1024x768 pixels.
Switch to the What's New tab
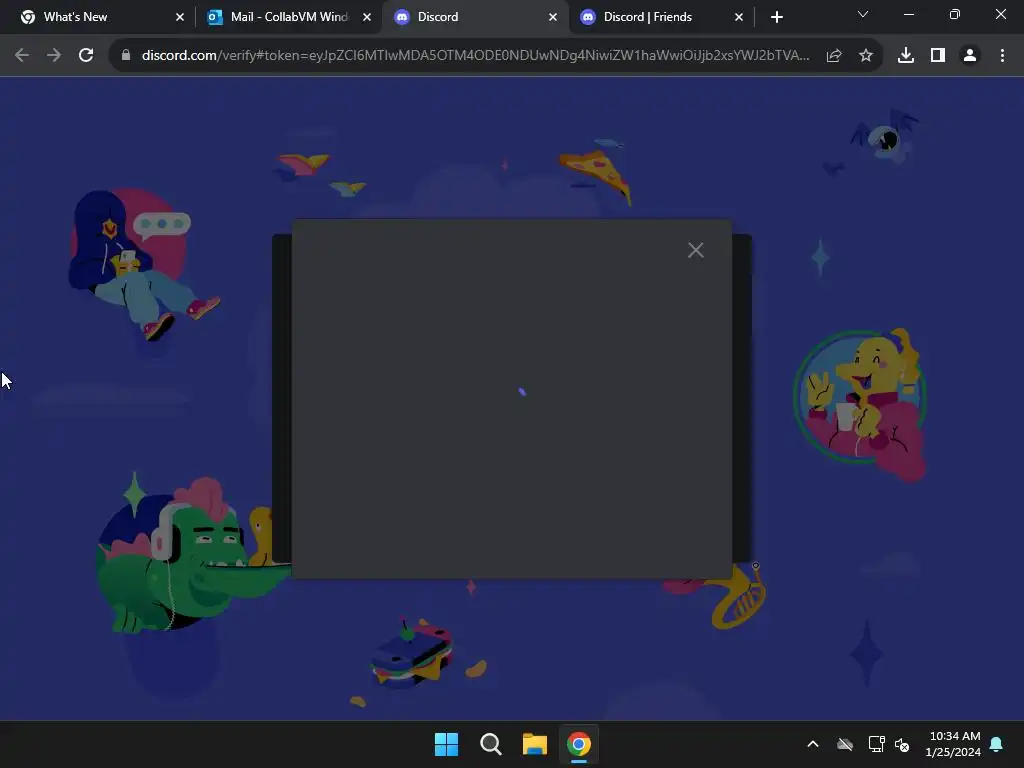[x=97, y=17]
